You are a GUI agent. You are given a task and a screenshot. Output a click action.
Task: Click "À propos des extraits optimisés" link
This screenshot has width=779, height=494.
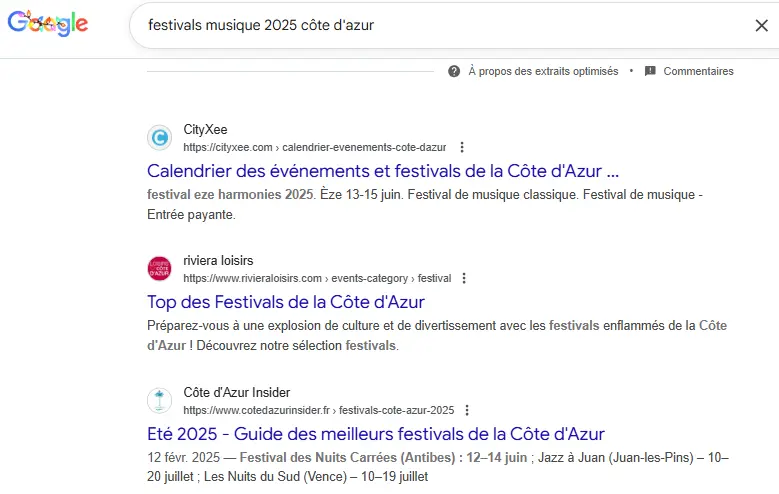point(543,71)
